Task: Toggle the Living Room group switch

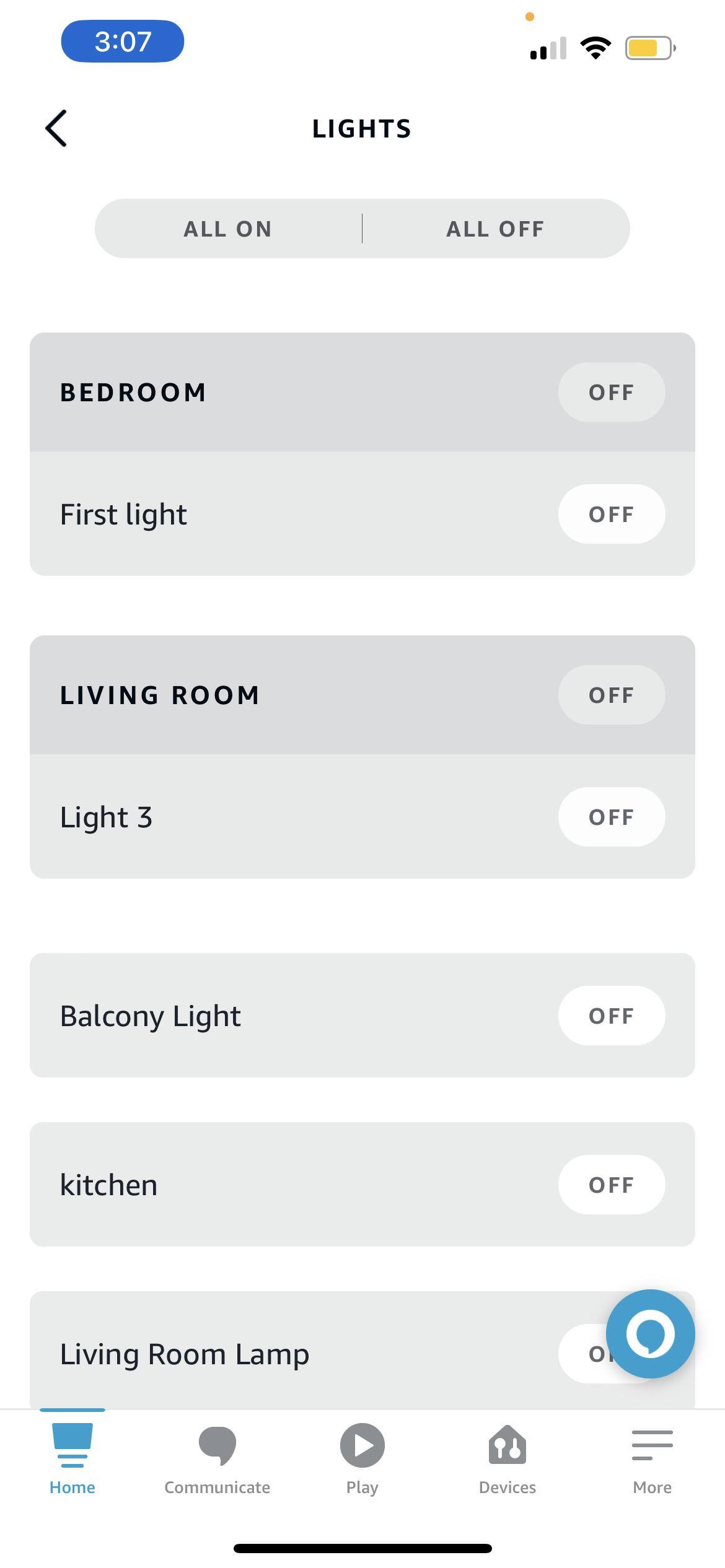Action: (611, 695)
